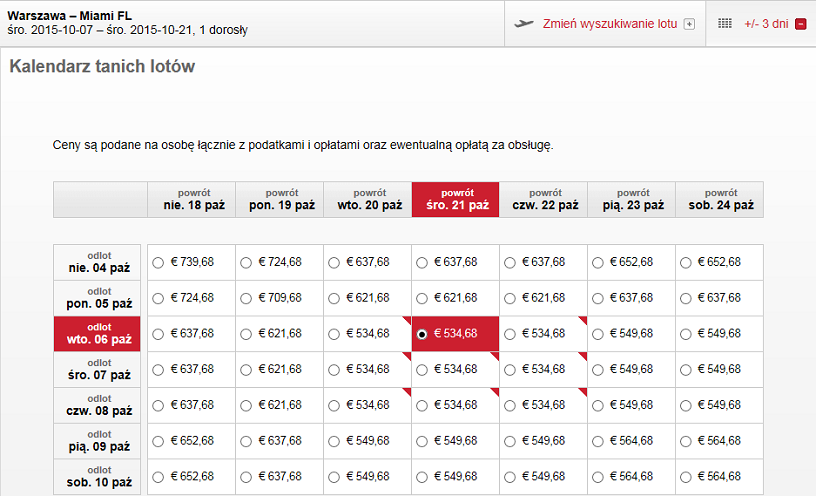Select departure row header wto. 06 paź

[x=97, y=334]
